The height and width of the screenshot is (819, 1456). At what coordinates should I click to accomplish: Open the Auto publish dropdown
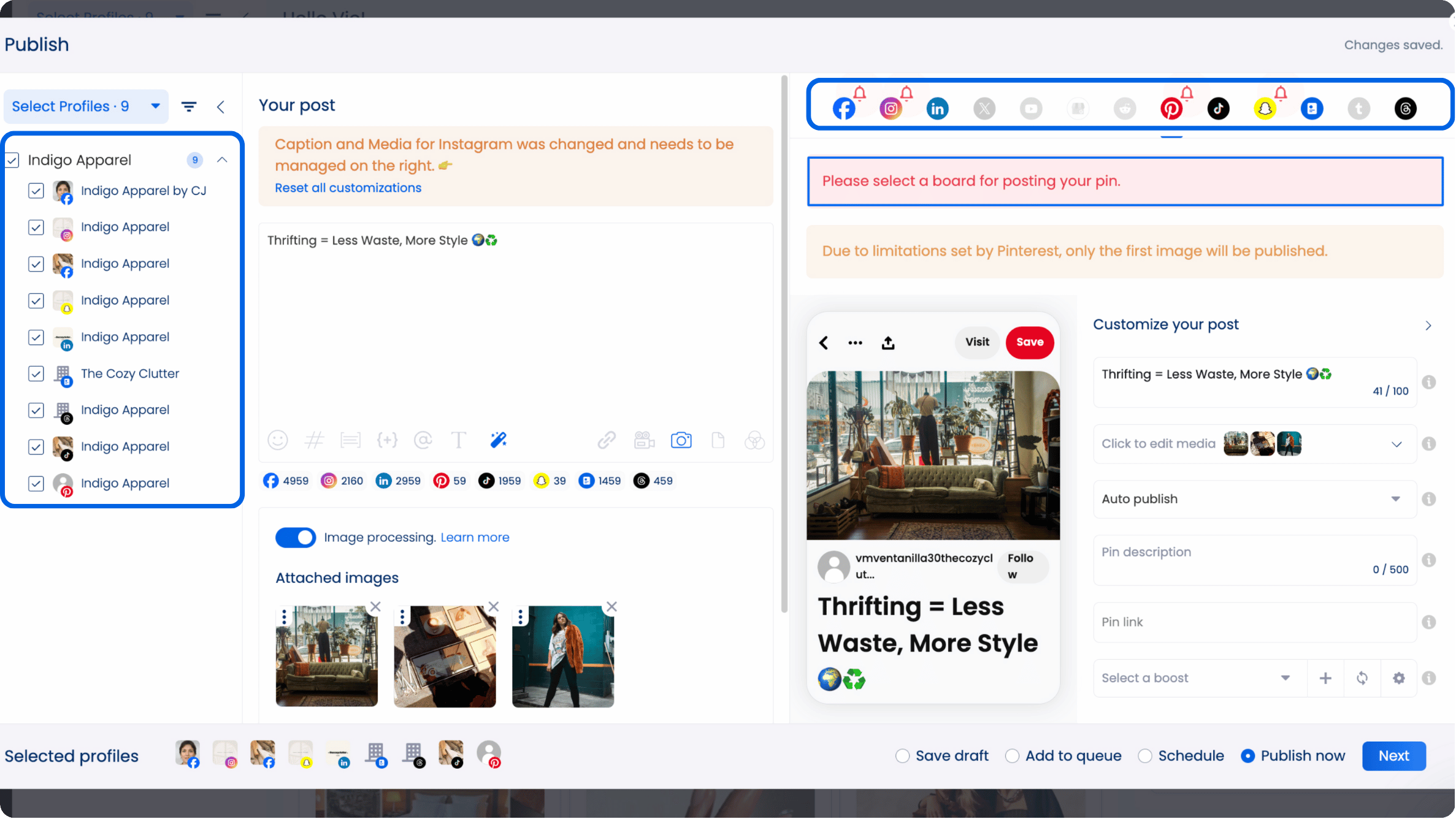tap(1397, 498)
